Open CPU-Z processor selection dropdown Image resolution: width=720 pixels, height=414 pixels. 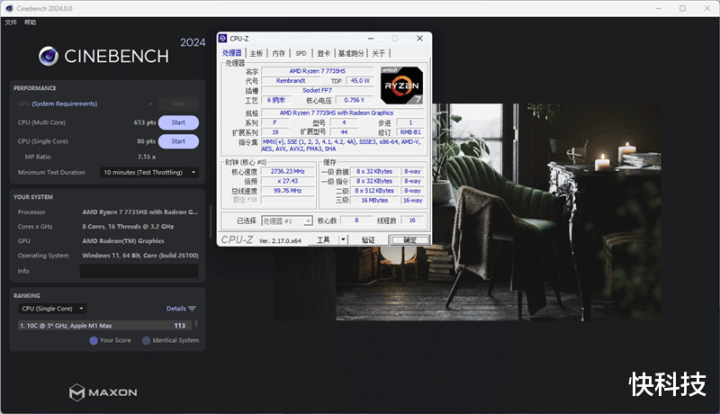point(287,221)
